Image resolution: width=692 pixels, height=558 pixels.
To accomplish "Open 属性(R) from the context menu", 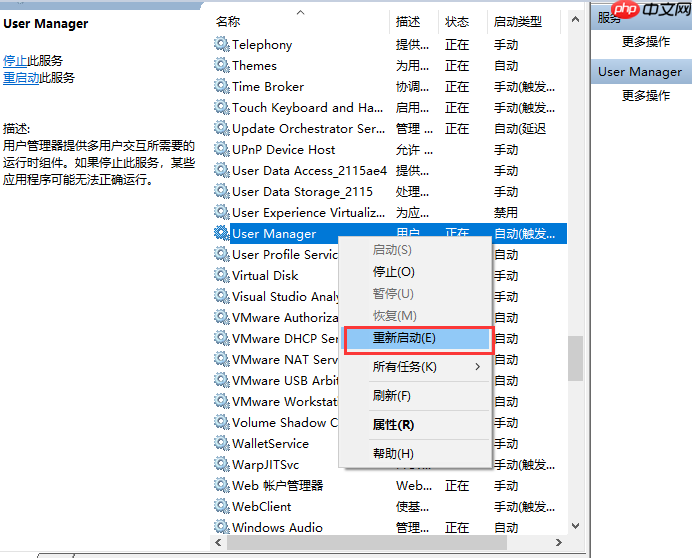I will (x=393, y=425).
